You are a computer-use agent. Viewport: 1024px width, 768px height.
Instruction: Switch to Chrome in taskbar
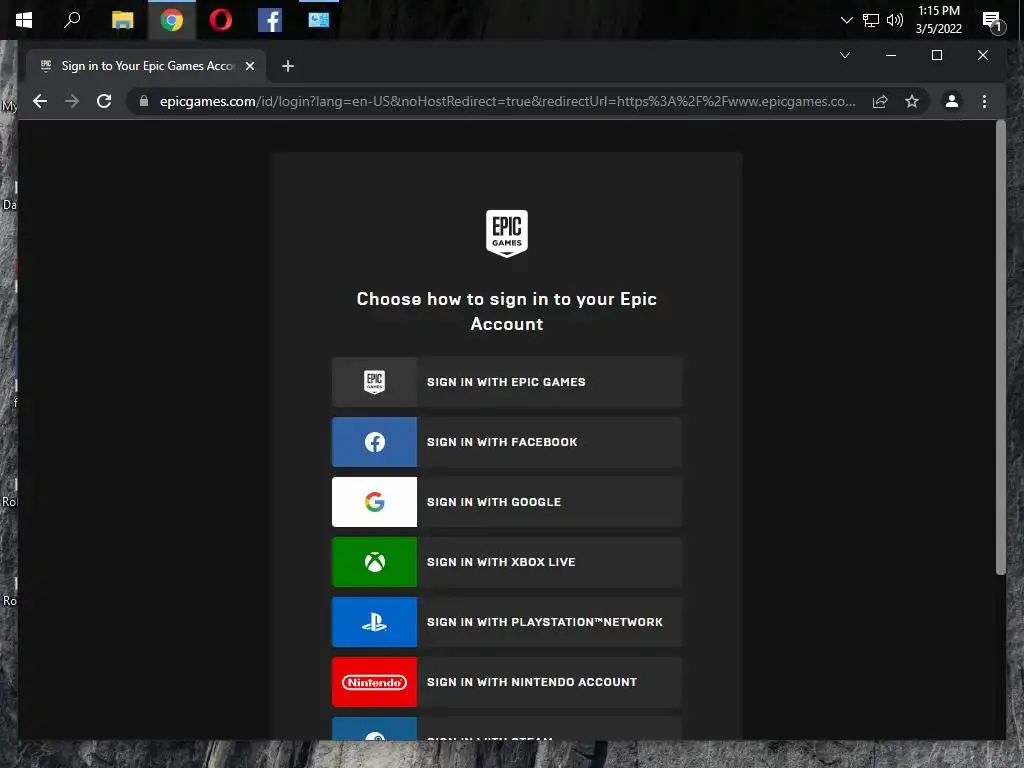[x=172, y=20]
